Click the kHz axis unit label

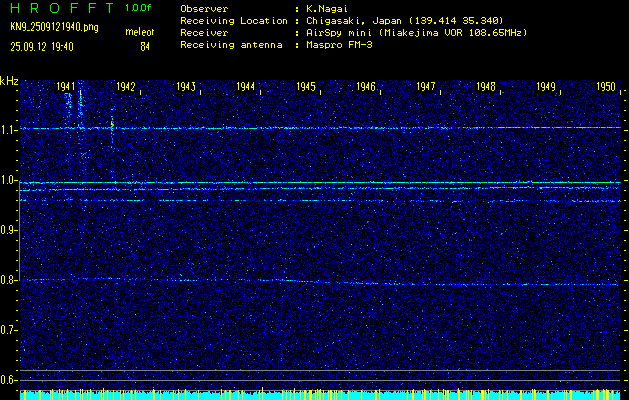point(9,81)
